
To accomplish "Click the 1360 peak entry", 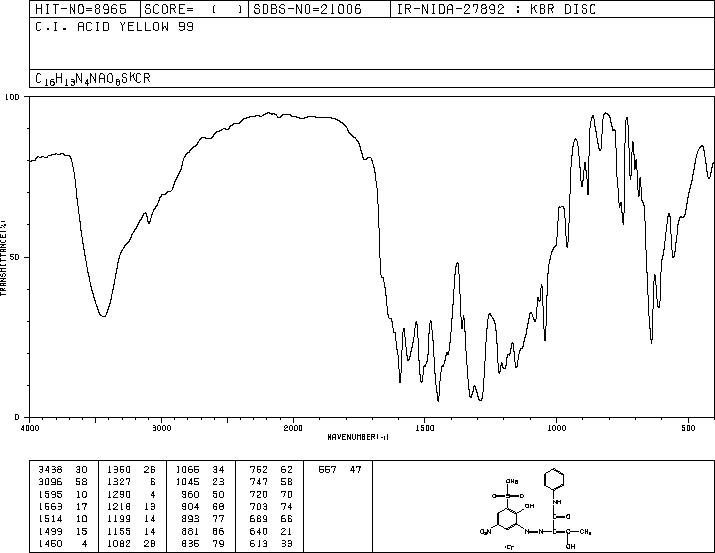I will [x=131, y=470].
